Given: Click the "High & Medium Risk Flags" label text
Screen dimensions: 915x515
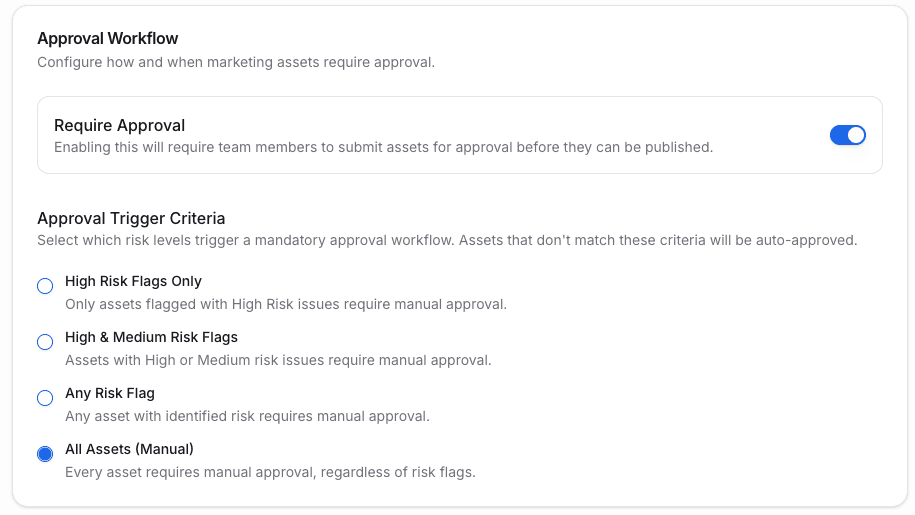Looking at the screenshot, I should click(x=151, y=337).
